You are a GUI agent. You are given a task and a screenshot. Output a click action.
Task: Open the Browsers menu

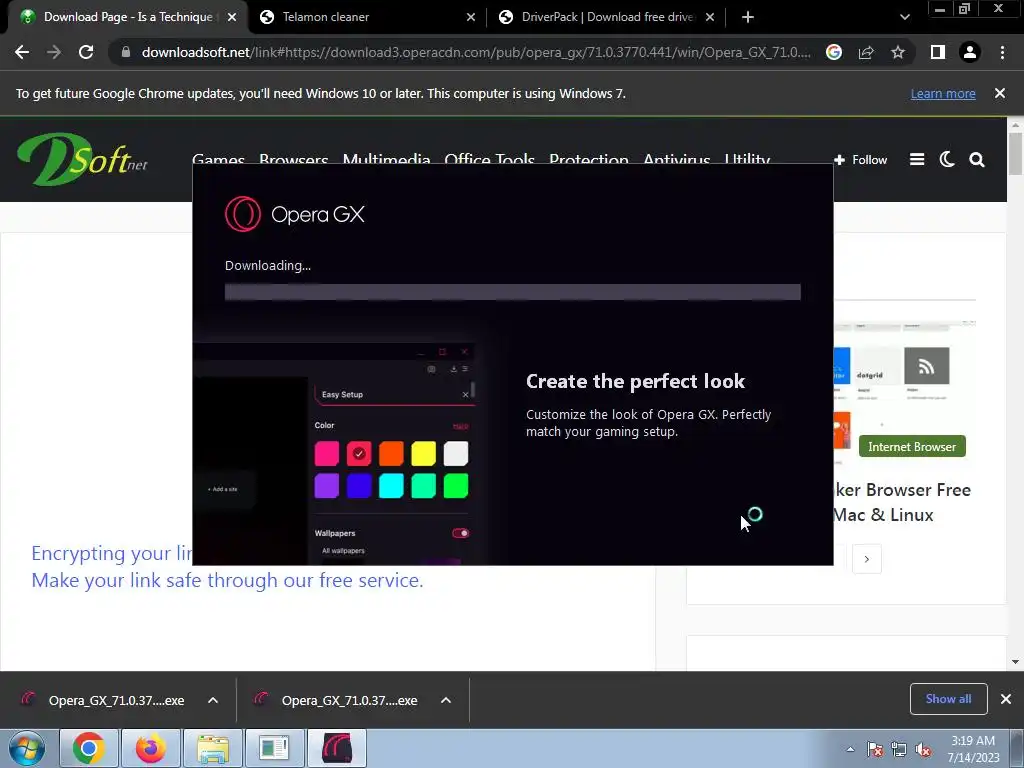click(293, 159)
